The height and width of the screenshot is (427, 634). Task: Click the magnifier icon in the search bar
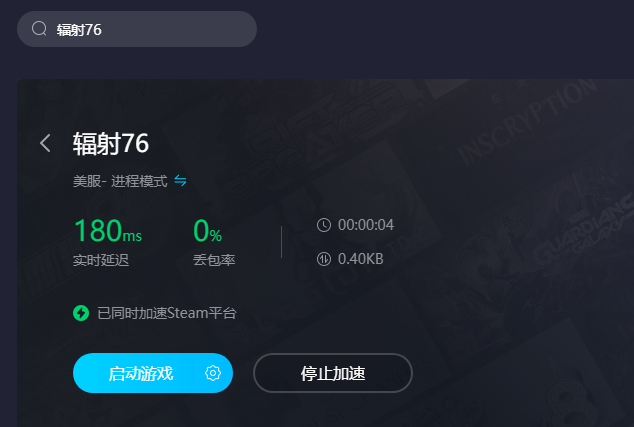39,29
